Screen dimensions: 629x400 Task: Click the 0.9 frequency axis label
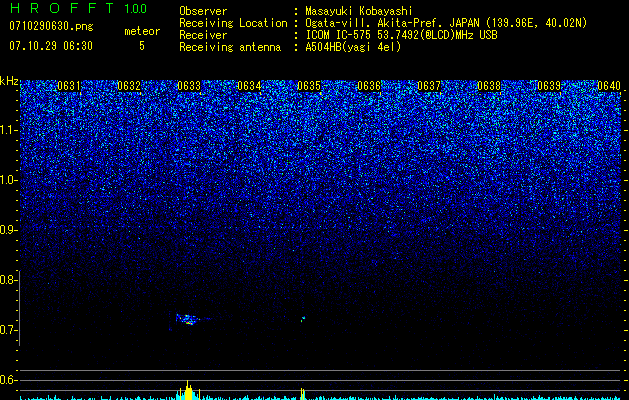click(7, 230)
